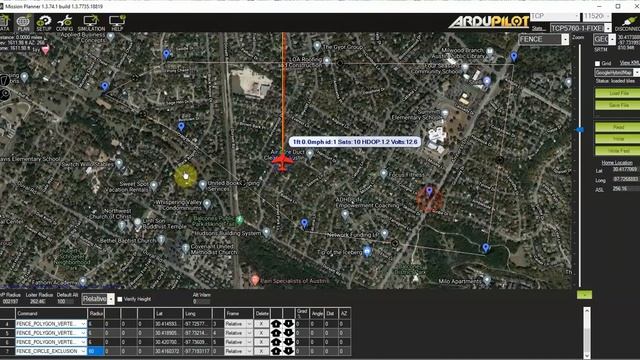Click the ArduPilot logo
The width and height of the screenshot is (640, 360).
pos(489,22)
